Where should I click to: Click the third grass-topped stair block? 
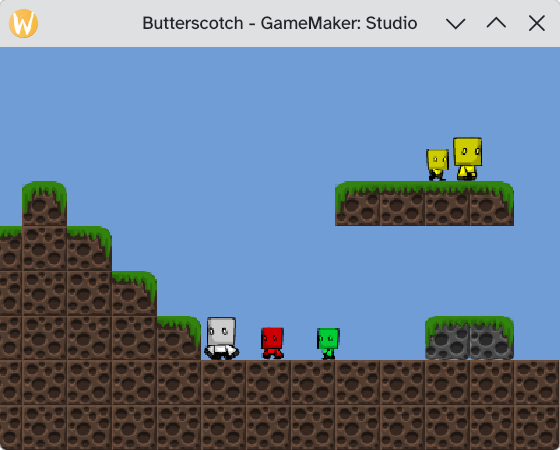(x=134, y=293)
